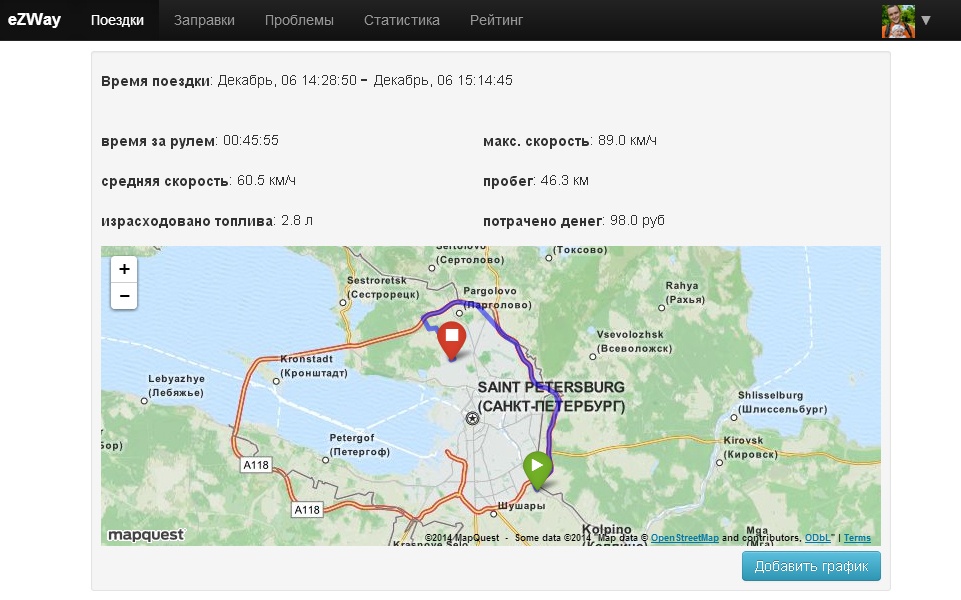The height and width of the screenshot is (600, 961).
Task: Zoom in the map with plus button
Action: tap(124, 269)
